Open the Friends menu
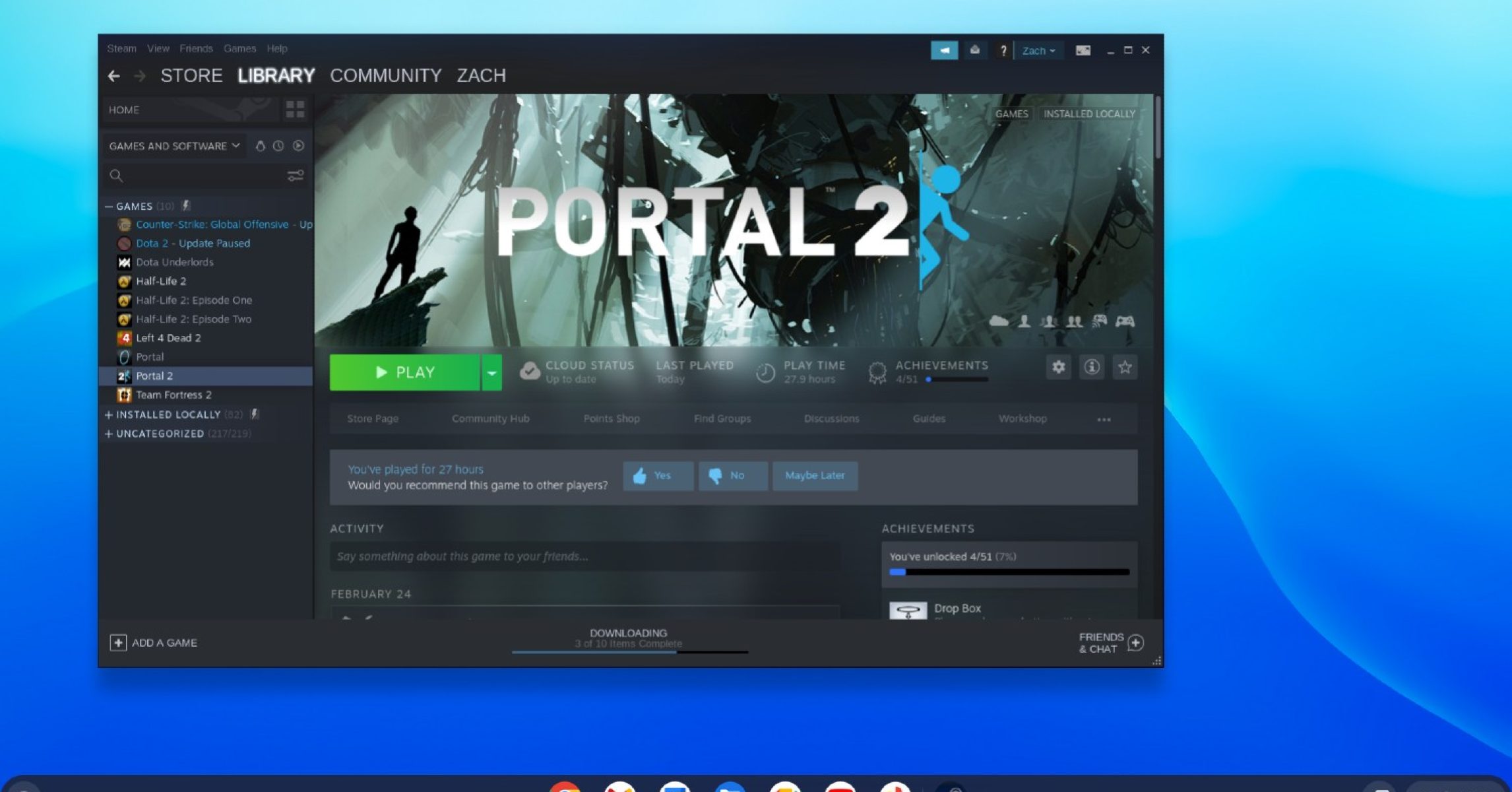 pyautogui.click(x=196, y=49)
